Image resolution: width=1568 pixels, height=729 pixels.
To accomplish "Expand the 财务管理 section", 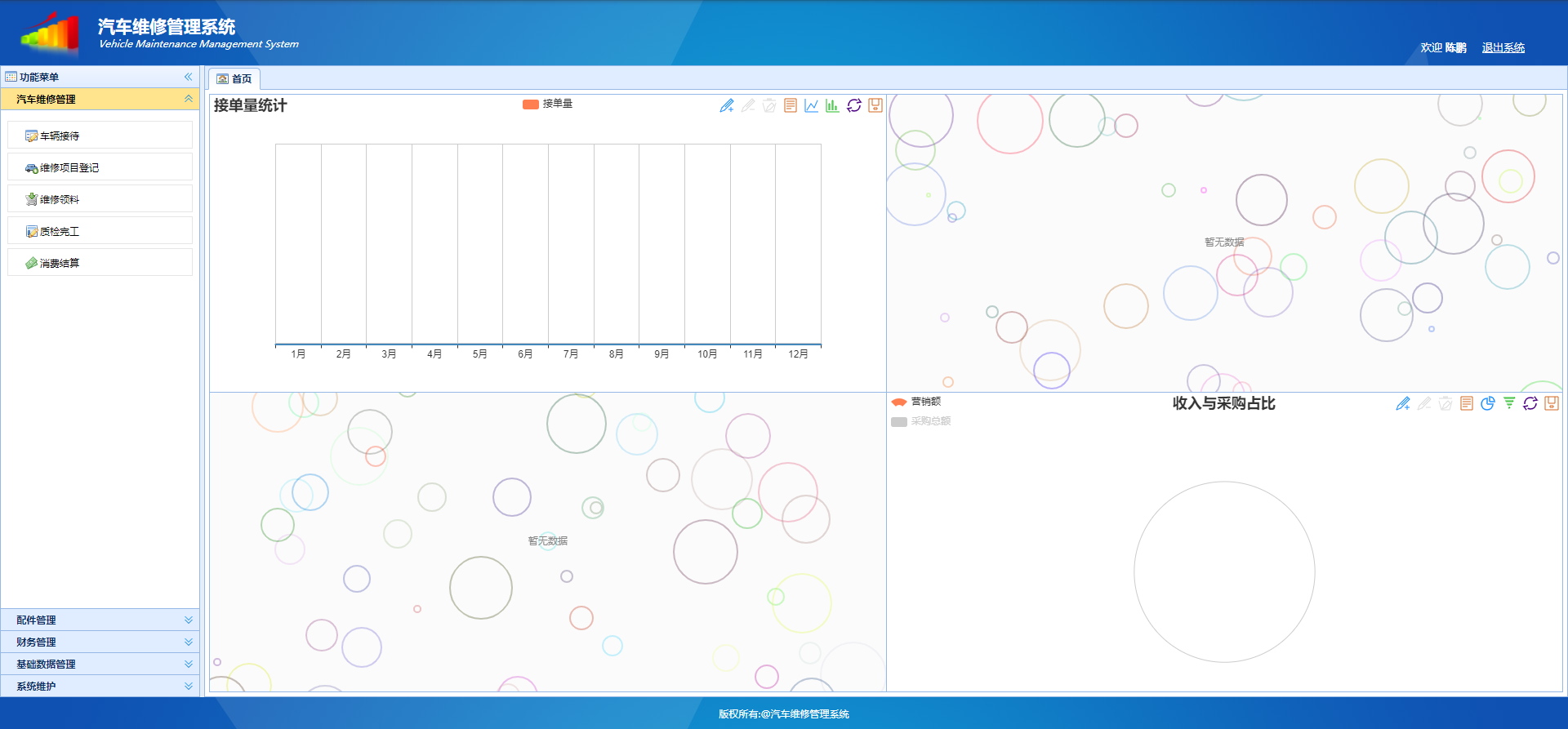I will pyautogui.click(x=100, y=642).
